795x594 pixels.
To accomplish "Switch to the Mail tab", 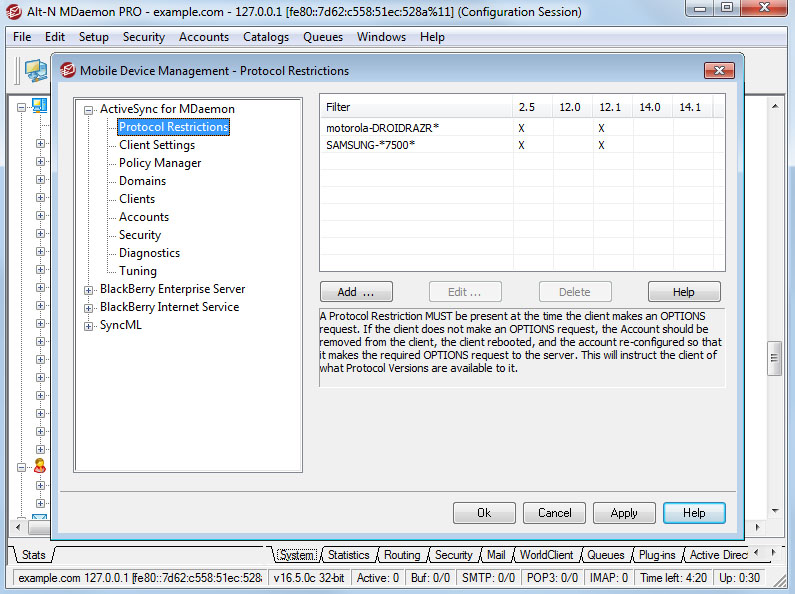I will (x=496, y=555).
